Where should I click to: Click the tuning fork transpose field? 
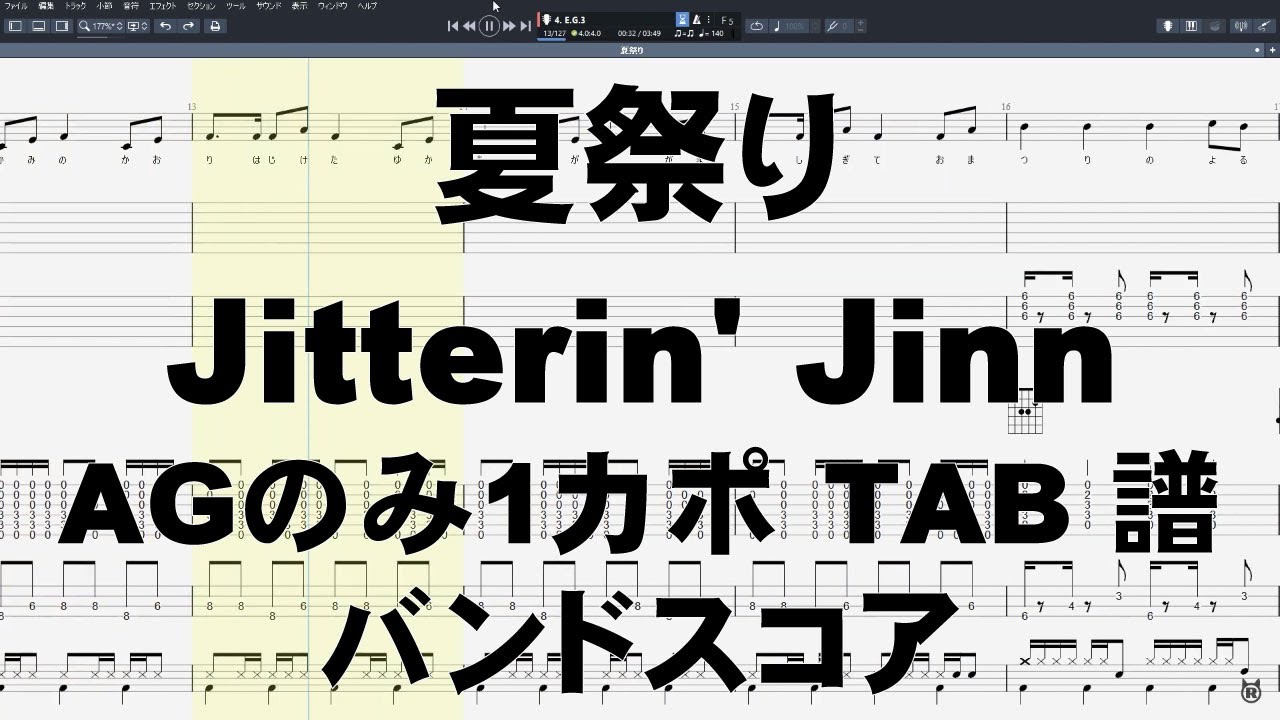pos(838,26)
